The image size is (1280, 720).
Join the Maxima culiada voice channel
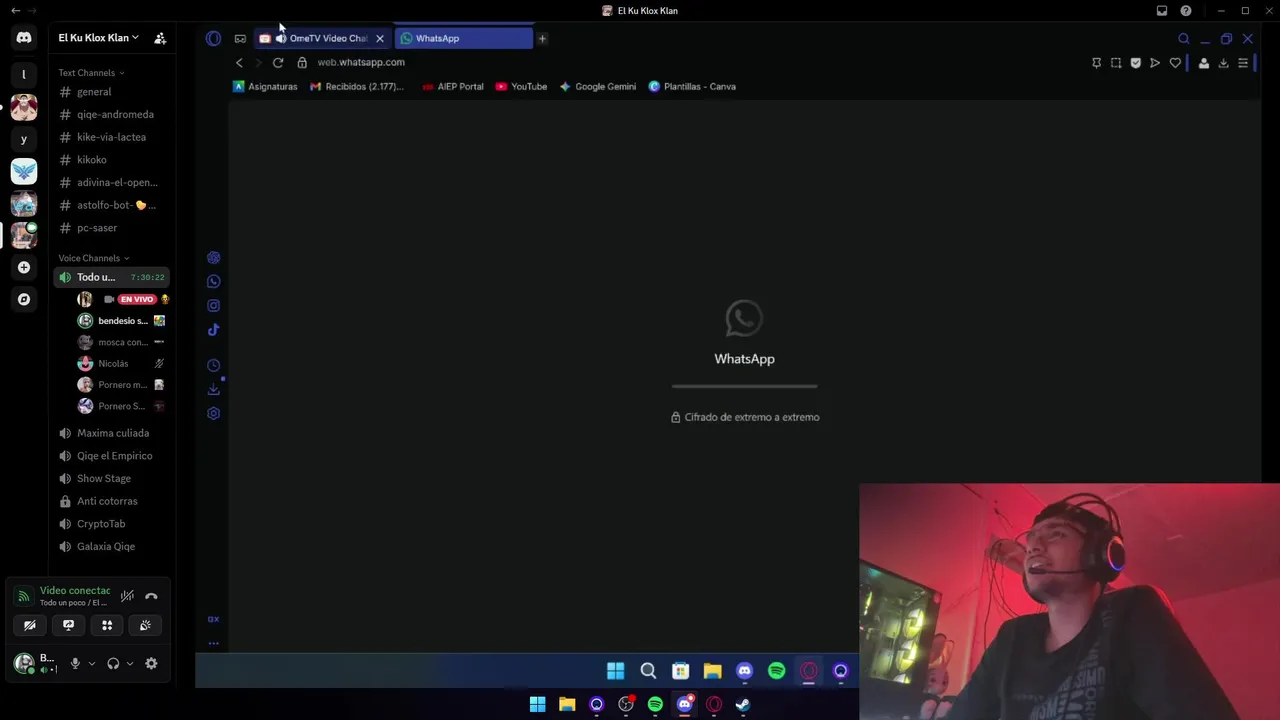111,433
